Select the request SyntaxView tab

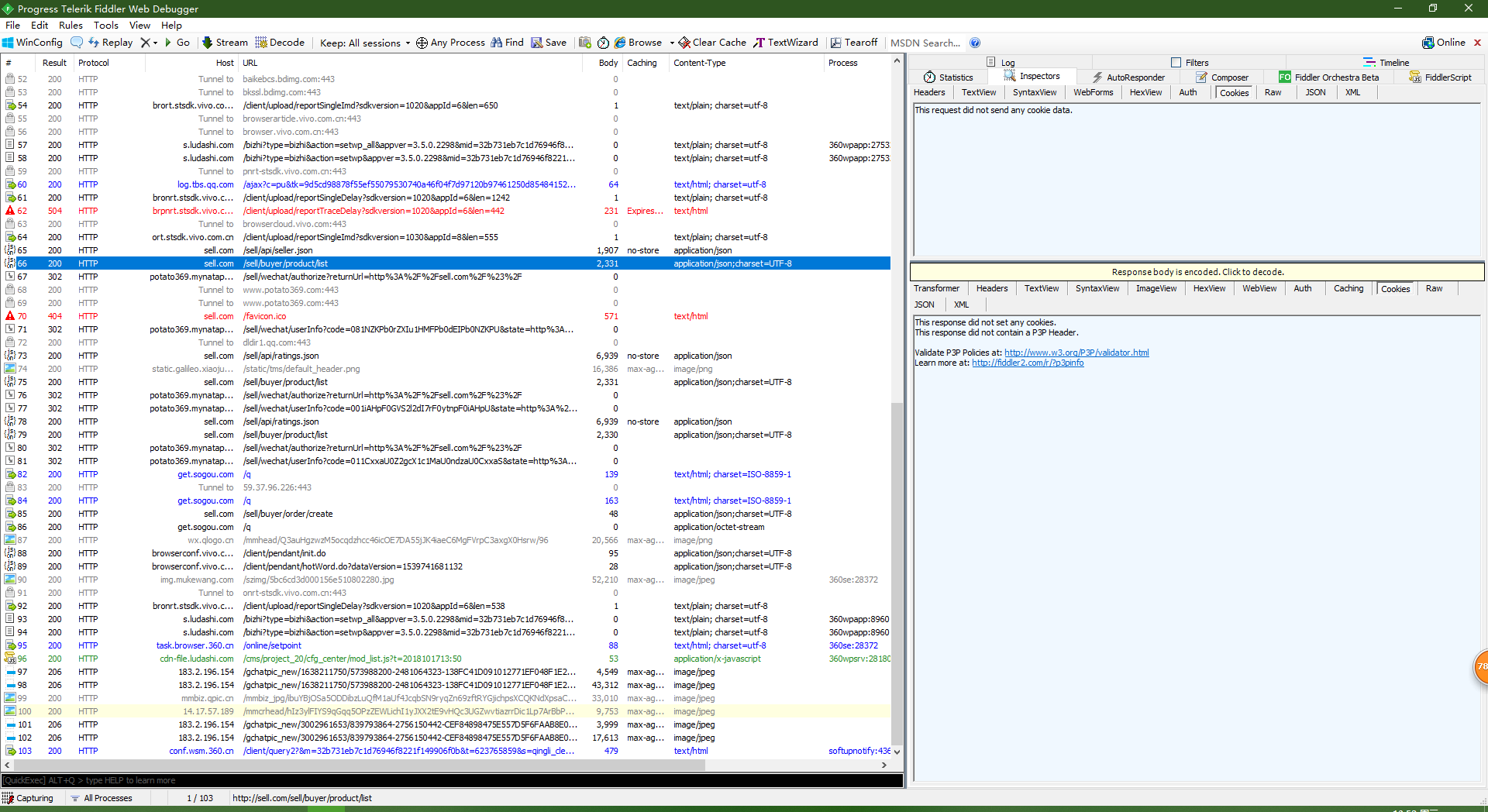1035,92
